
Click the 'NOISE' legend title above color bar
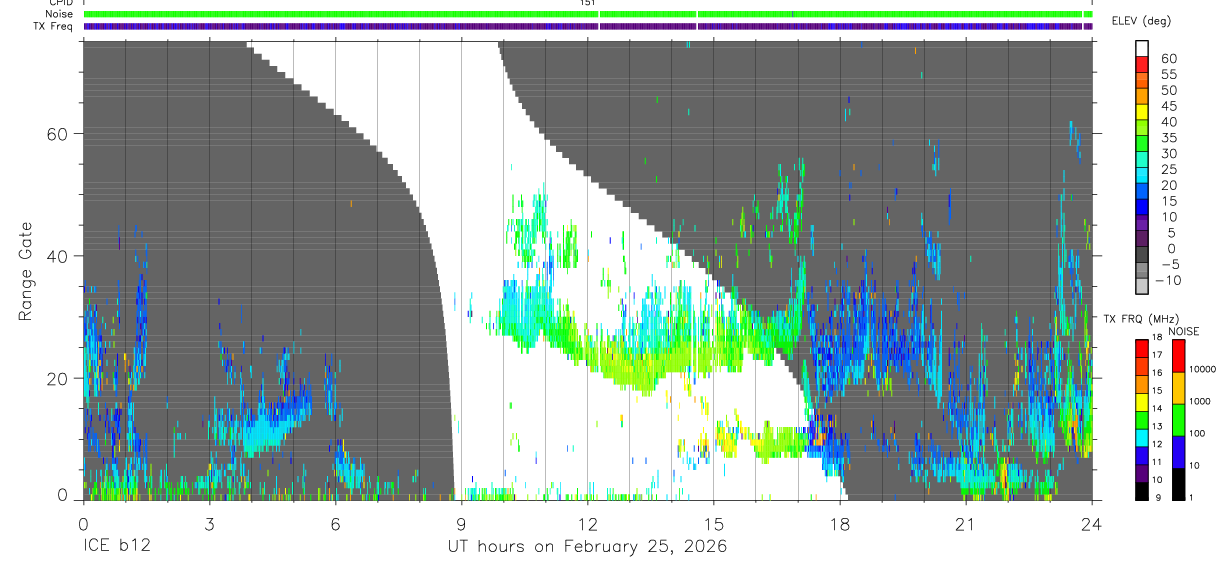1184,331
